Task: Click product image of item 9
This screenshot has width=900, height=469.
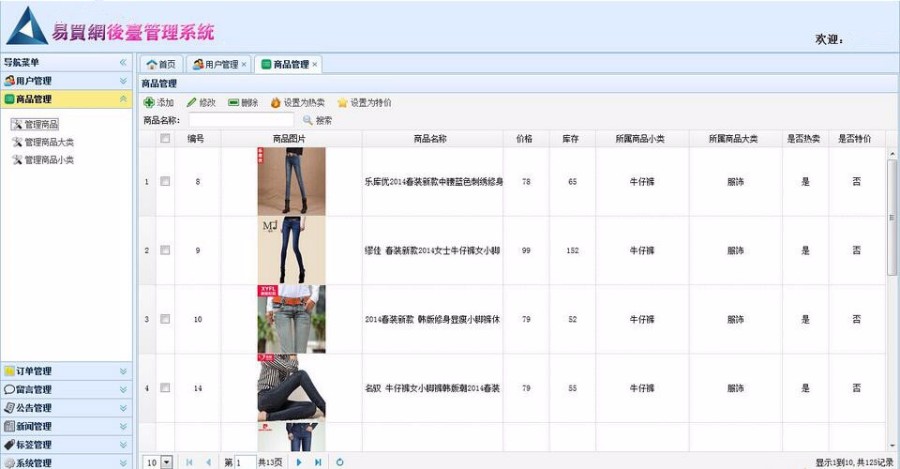Action: point(292,250)
